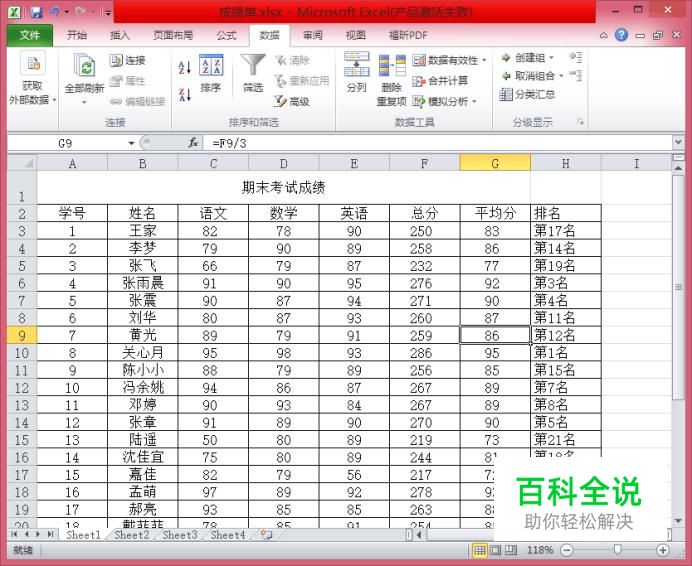Click the zoom in plus button
The width and height of the screenshot is (692, 566).
click(662, 550)
